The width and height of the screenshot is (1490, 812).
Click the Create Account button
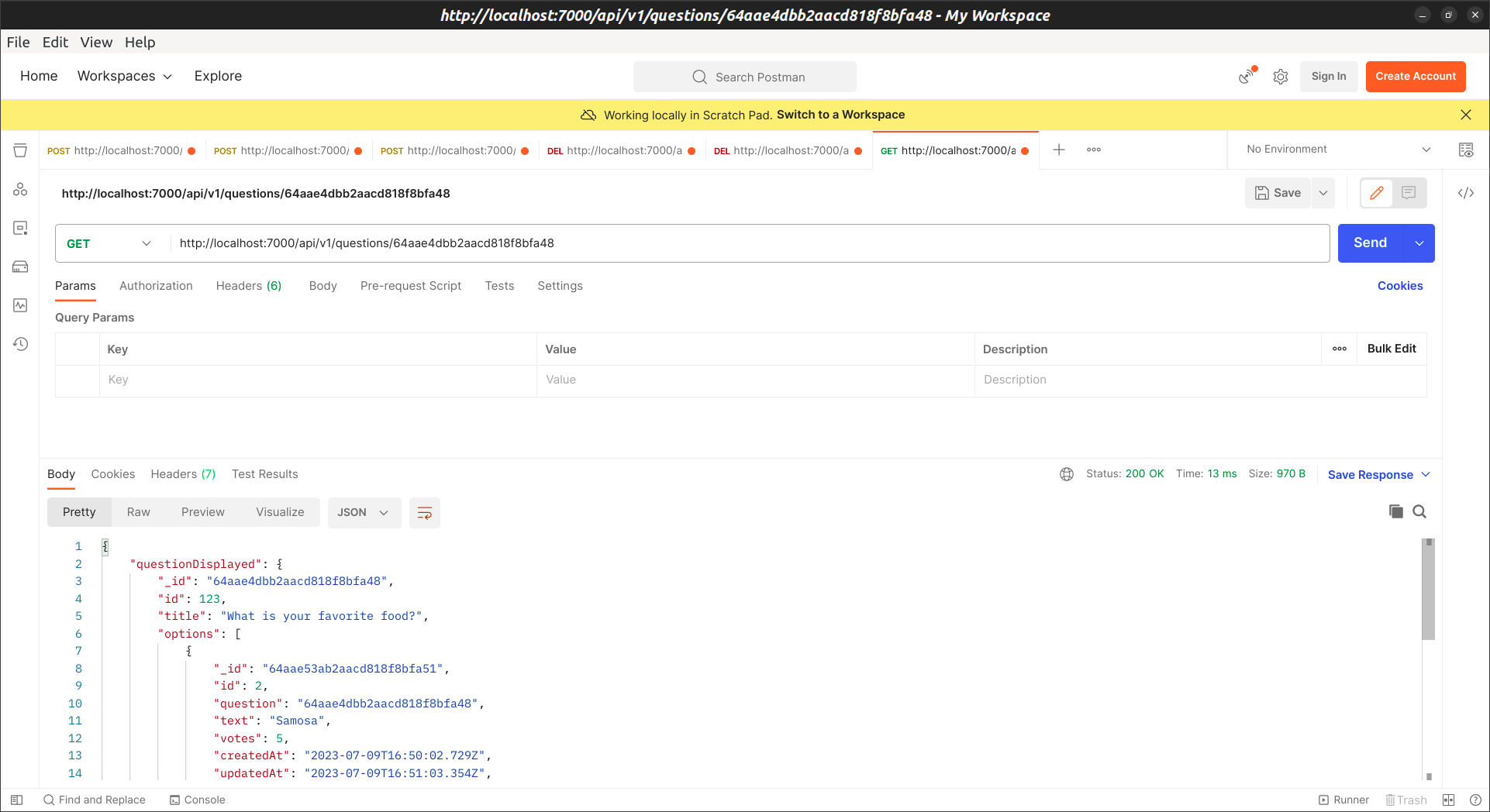(x=1415, y=76)
